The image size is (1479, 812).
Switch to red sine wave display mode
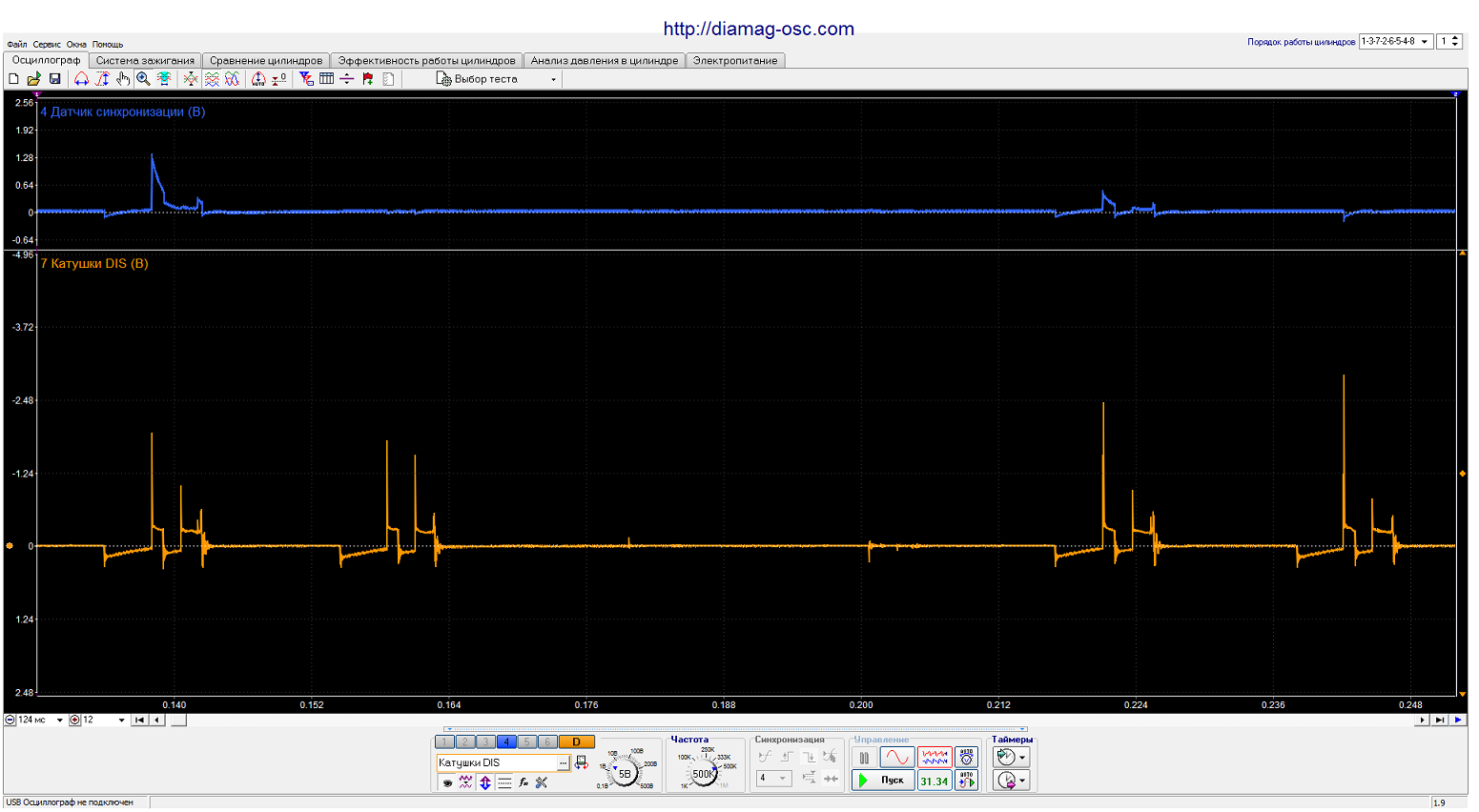pos(896,758)
